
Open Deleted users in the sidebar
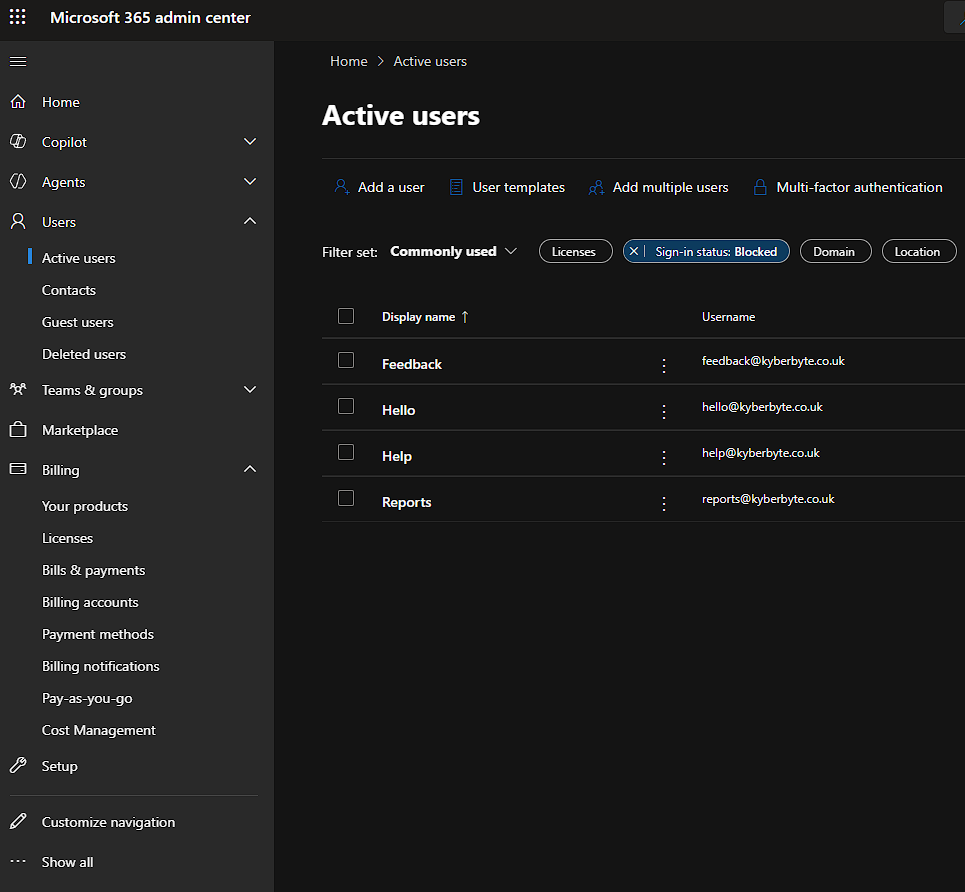pos(84,354)
